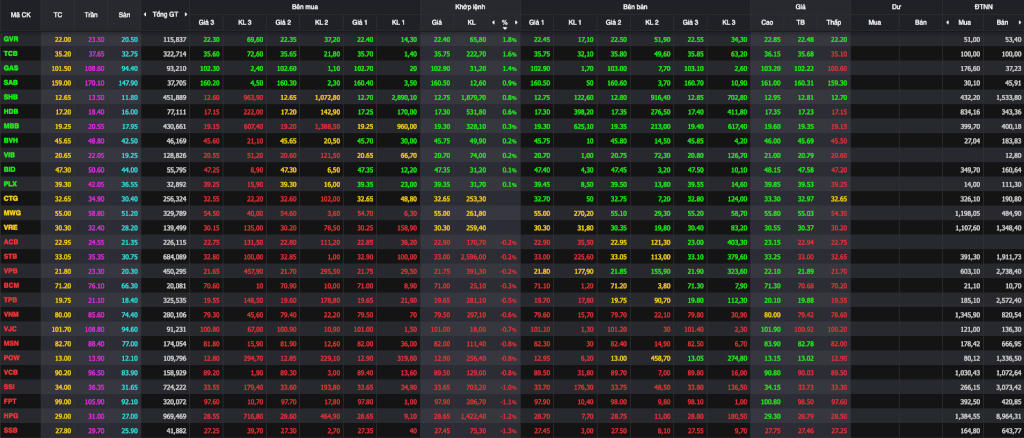The height and width of the screenshot is (438, 1024).
Task: Sort by % change column header
Action: tap(505, 22)
